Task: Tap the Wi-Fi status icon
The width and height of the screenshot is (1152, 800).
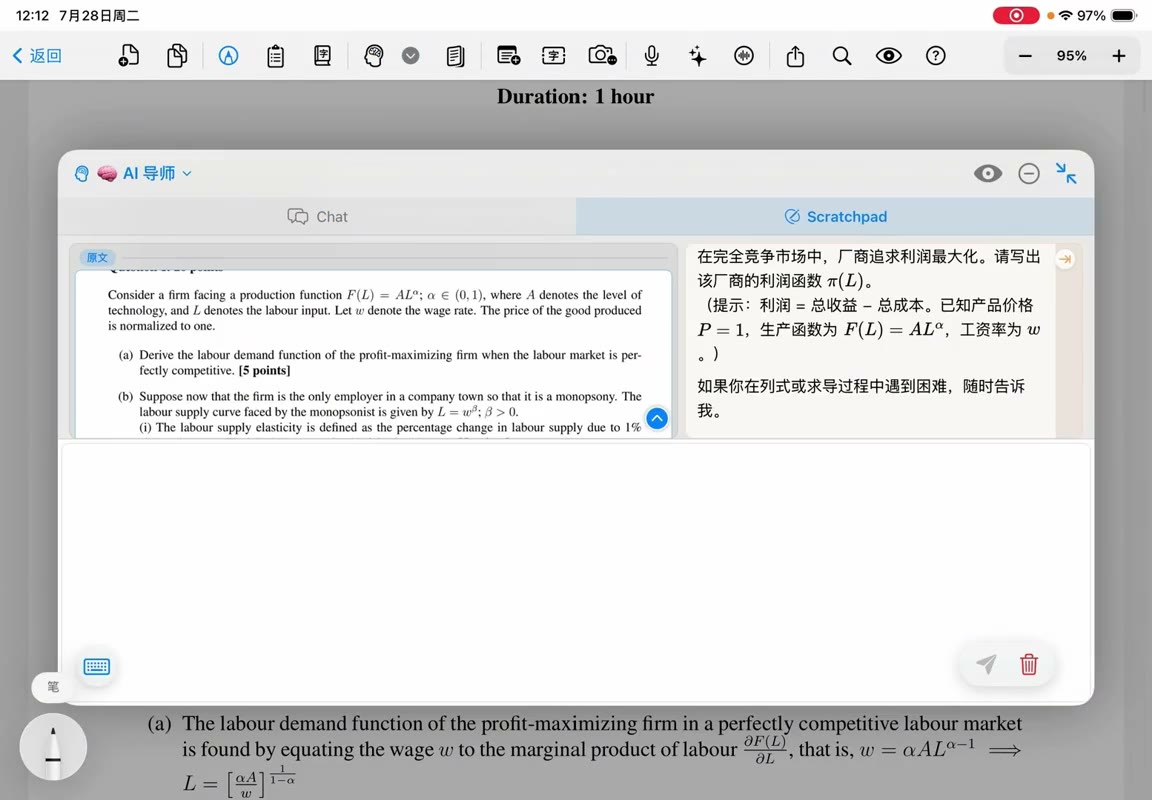Action: (1066, 15)
